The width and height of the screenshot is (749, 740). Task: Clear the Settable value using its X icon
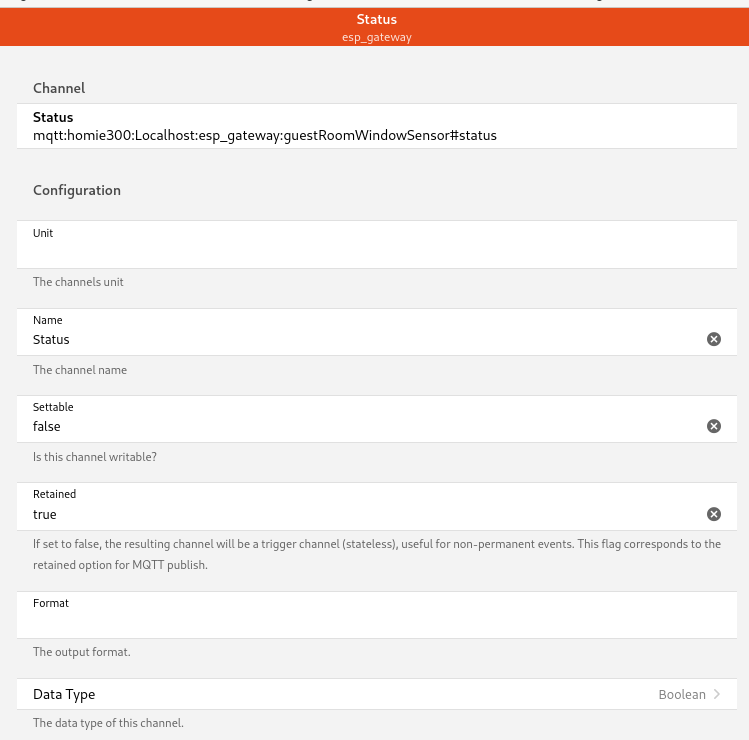[714, 426]
